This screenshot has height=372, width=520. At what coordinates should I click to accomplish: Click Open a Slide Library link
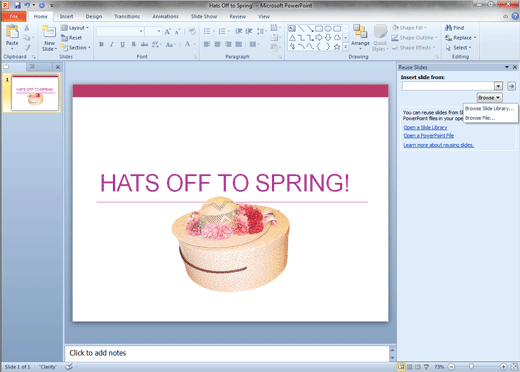pos(425,127)
